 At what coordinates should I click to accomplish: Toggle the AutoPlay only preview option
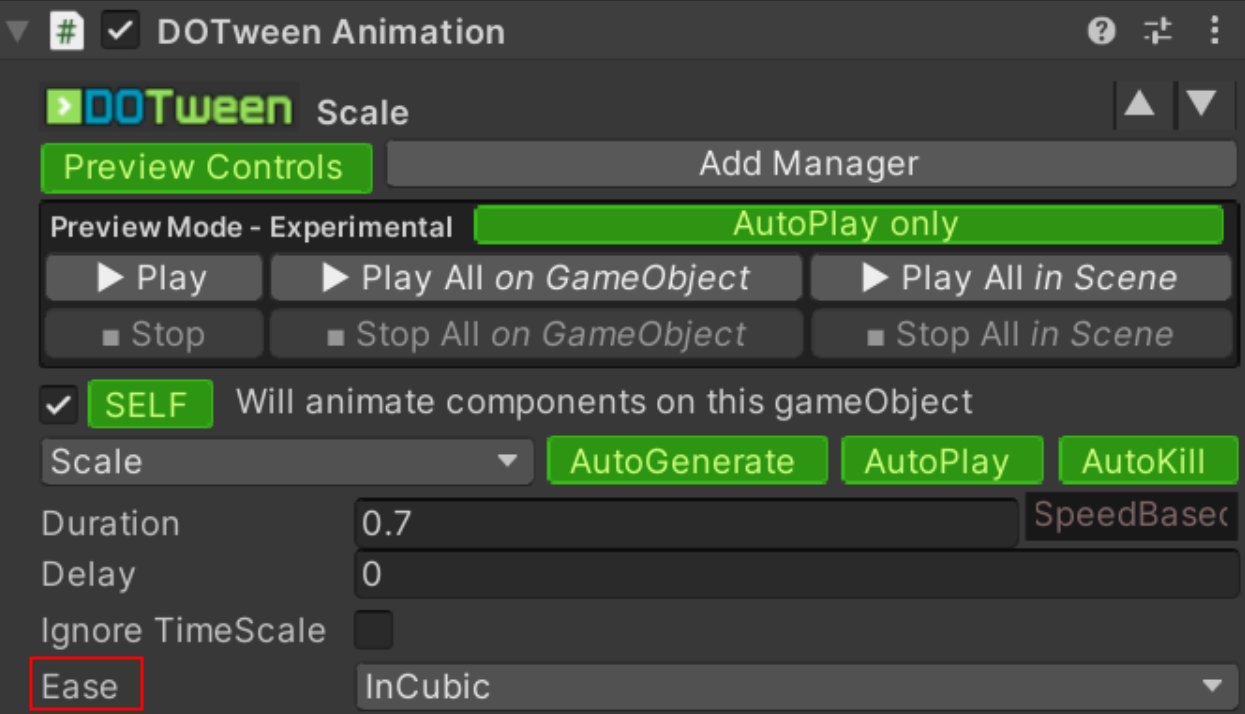click(x=848, y=225)
